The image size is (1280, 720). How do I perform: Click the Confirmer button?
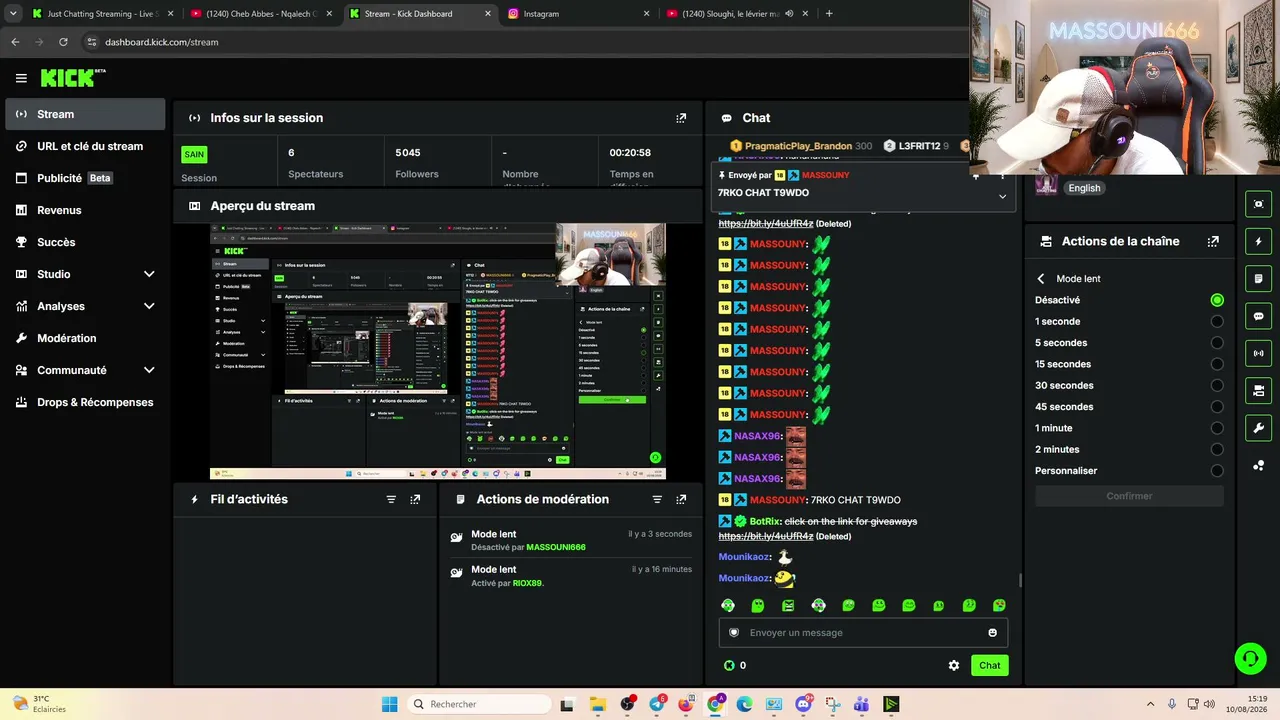click(1129, 496)
